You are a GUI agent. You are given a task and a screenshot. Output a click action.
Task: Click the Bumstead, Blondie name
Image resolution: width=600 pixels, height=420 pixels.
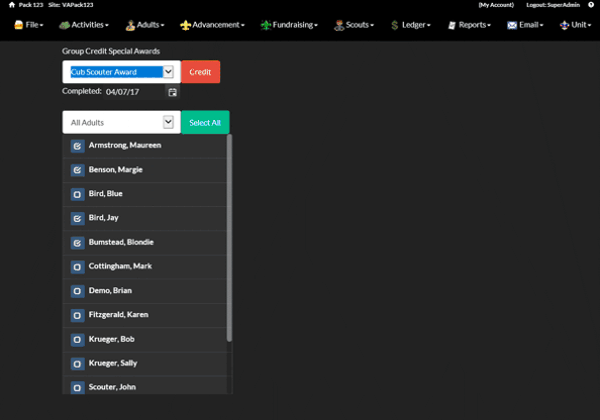(x=121, y=242)
